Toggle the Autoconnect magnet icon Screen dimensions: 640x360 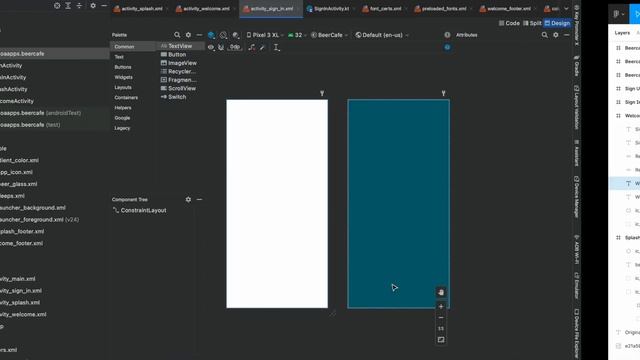pyautogui.click(x=221, y=47)
